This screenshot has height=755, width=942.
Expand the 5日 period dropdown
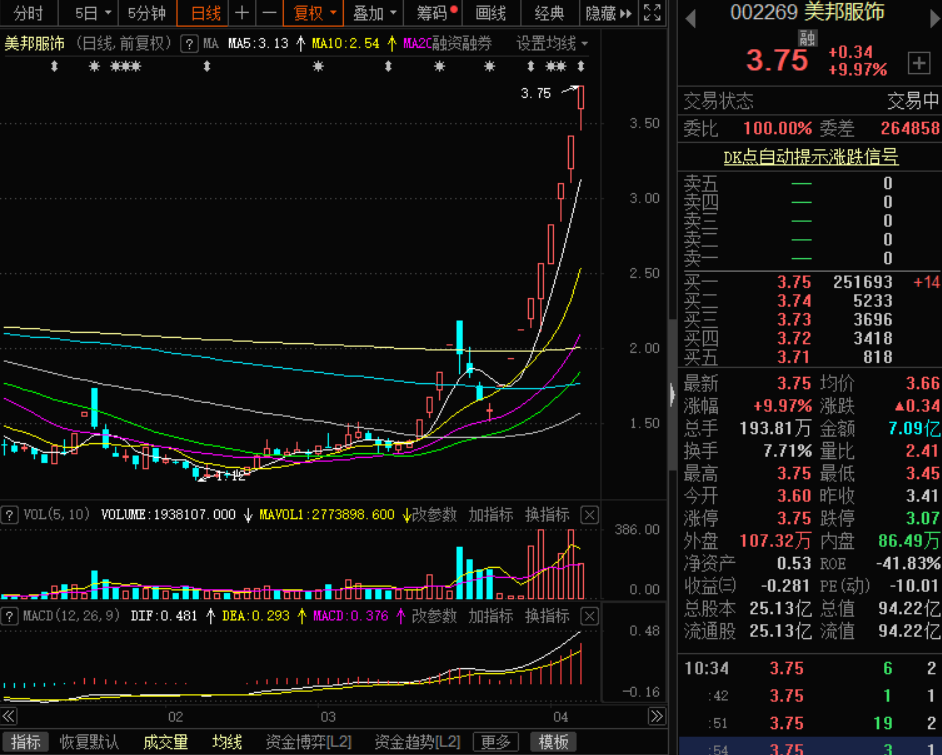point(93,13)
